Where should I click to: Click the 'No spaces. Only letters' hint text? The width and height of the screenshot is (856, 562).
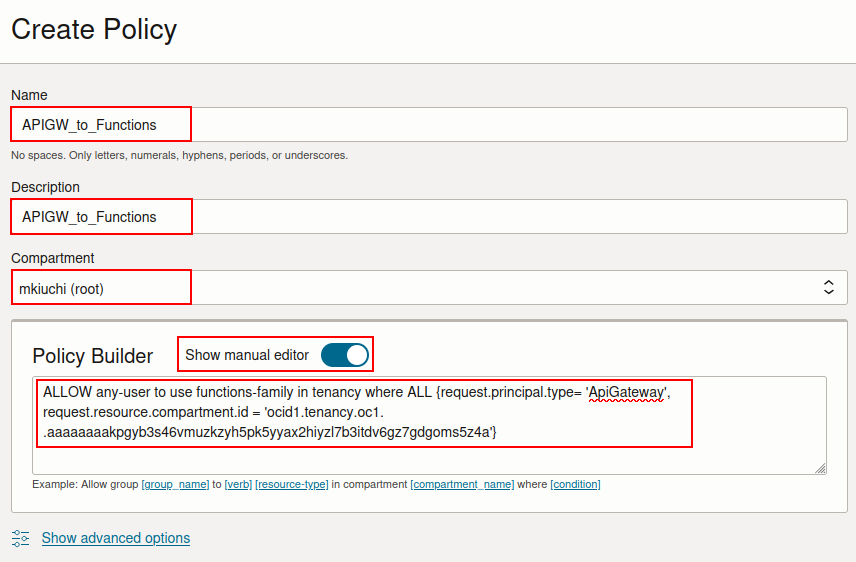tap(180, 156)
